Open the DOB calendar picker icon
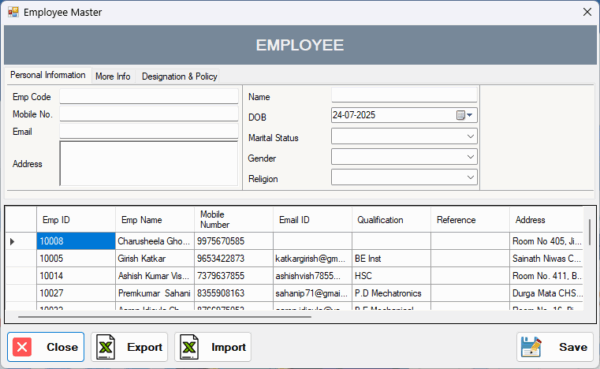 465,115
